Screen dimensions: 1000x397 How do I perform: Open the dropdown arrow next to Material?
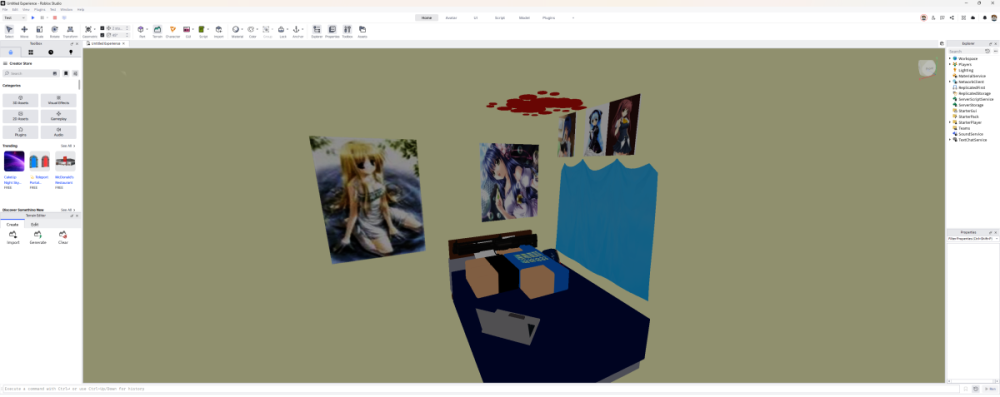point(243,29)
